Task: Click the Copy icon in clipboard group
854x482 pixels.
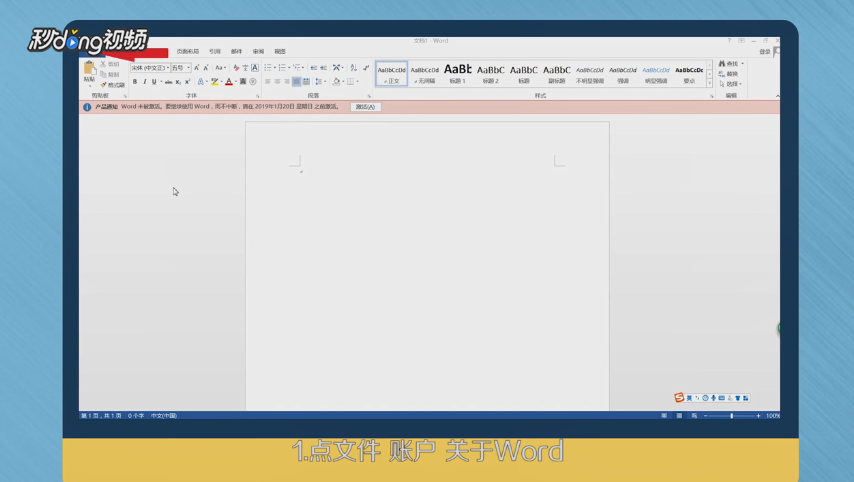Action: [x=103, y=74]
